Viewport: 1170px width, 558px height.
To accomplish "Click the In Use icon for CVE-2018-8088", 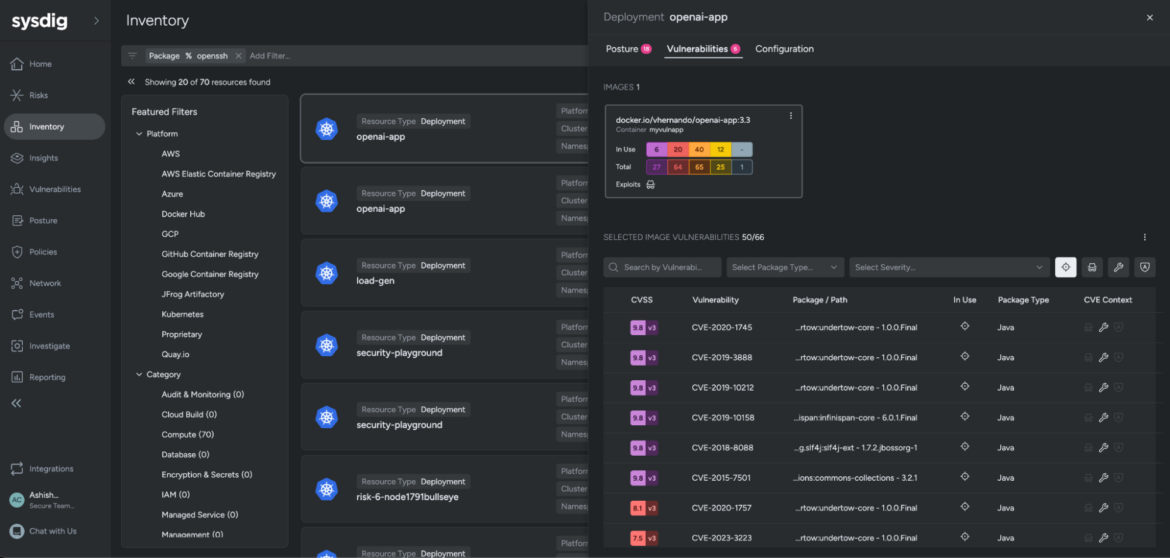I will (x=965, y=447).
